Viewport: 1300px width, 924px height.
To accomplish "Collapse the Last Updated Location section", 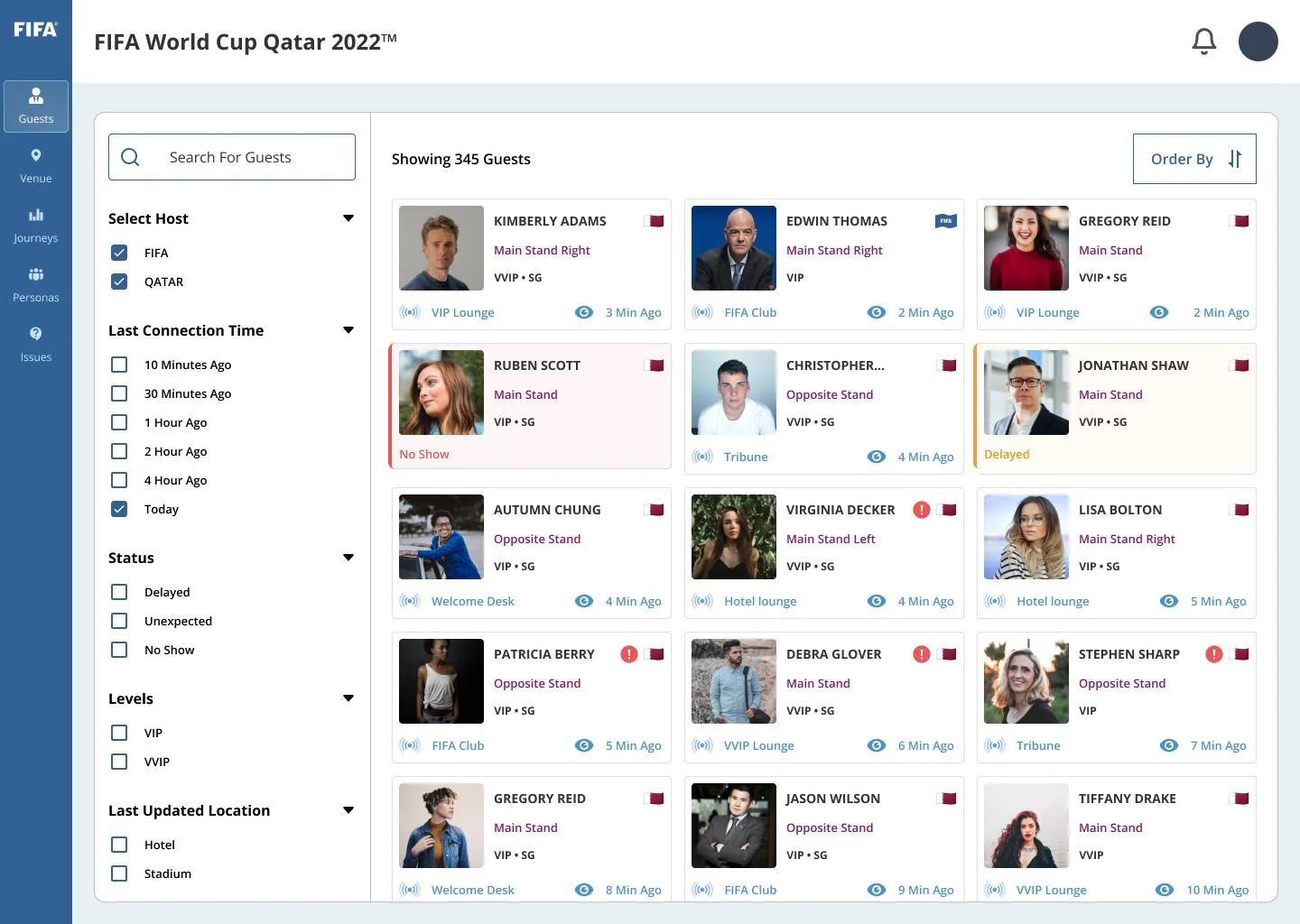I will click(348, 810).
